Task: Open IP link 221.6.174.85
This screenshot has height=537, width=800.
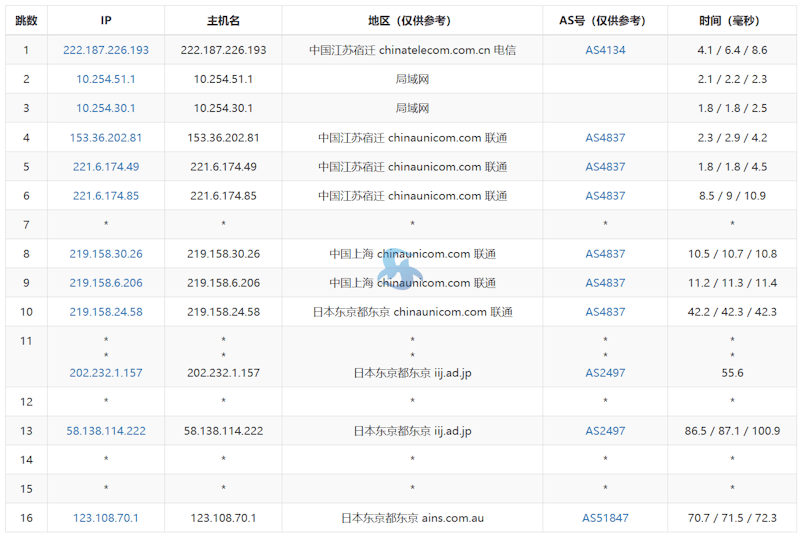Action: [106, 196]
